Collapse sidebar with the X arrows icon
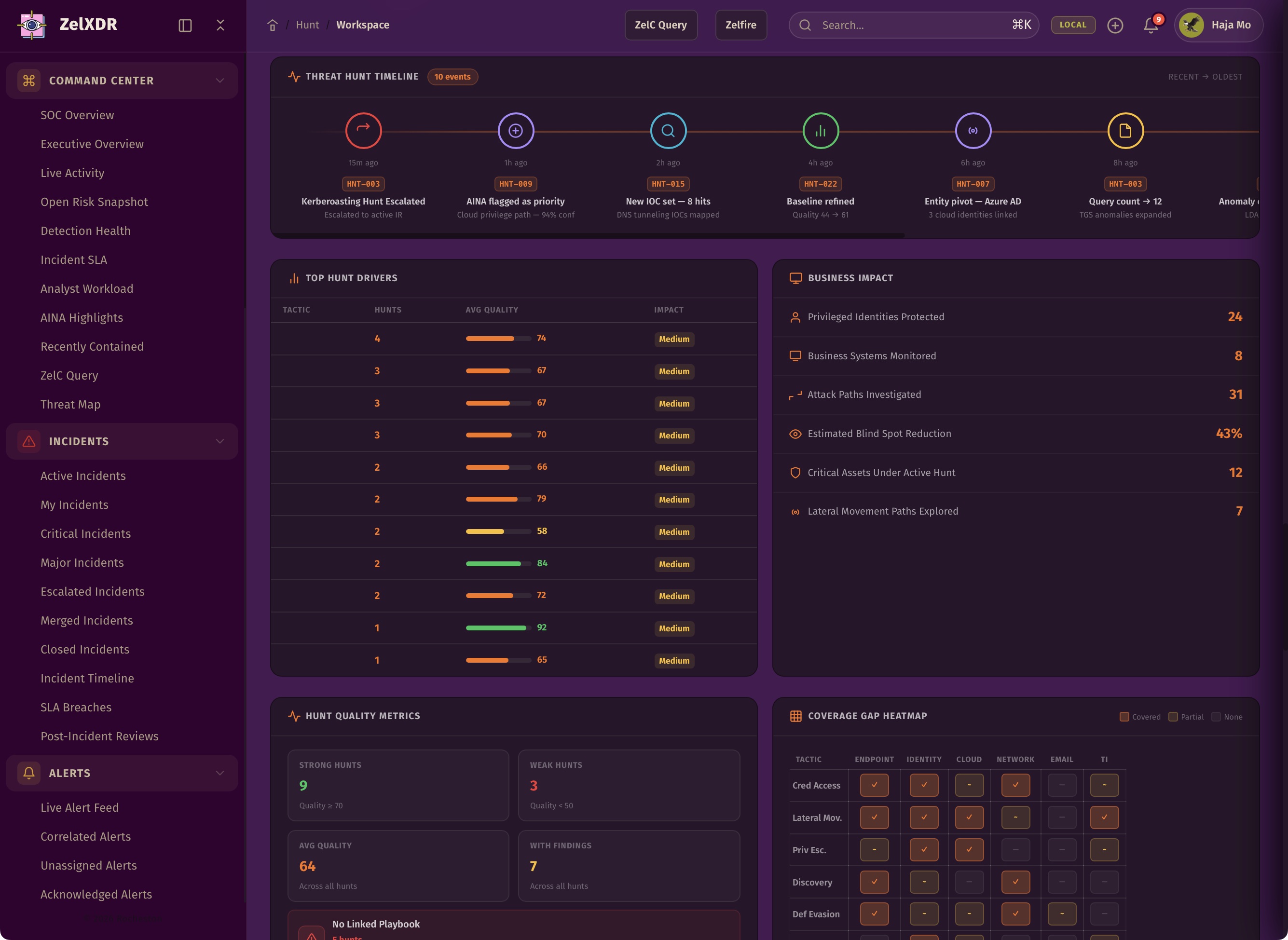Image resolution: width=1288 pixels, height=940 pixels. (220, 25)
